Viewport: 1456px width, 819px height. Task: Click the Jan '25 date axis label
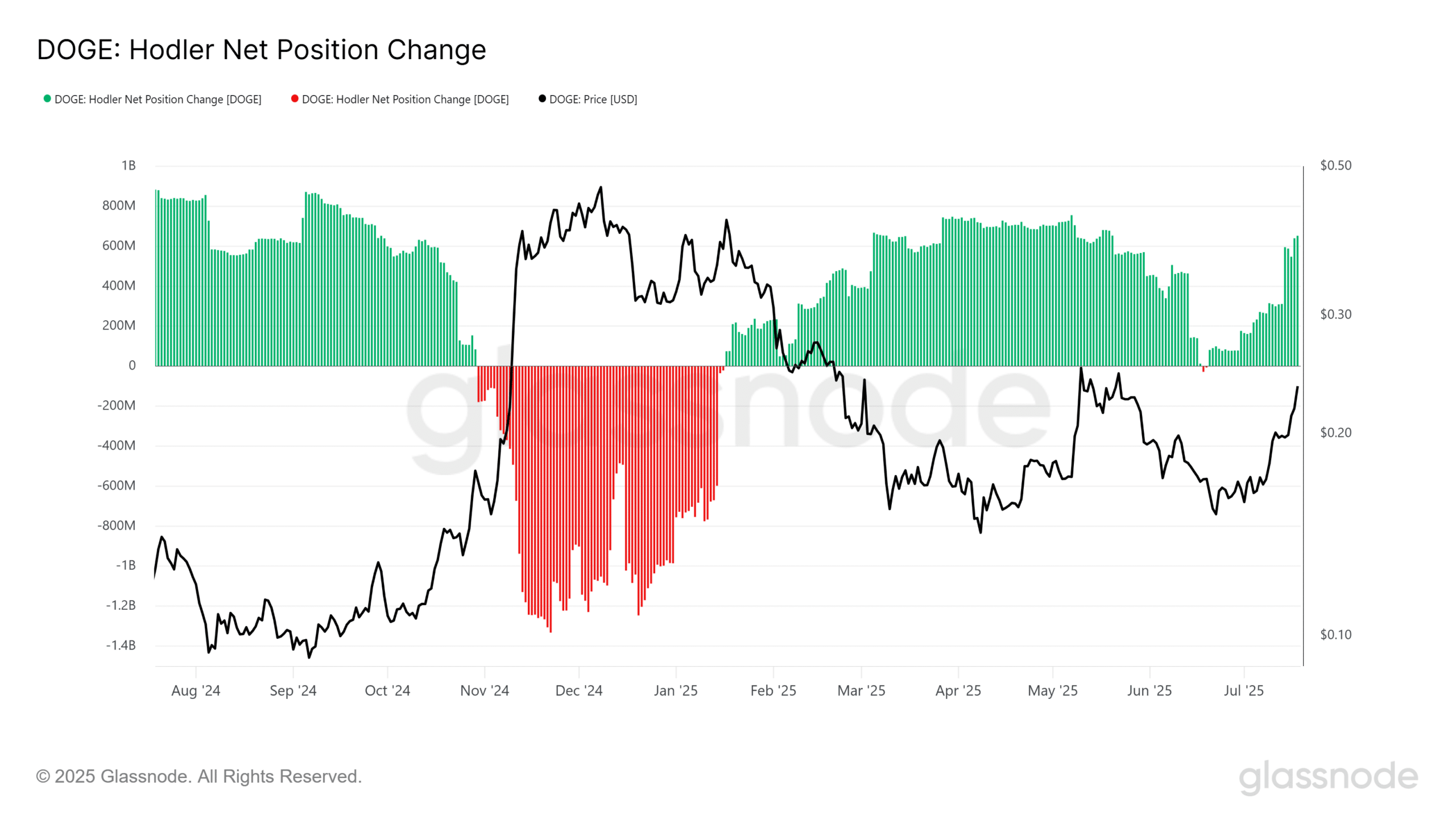pos(675,690)
